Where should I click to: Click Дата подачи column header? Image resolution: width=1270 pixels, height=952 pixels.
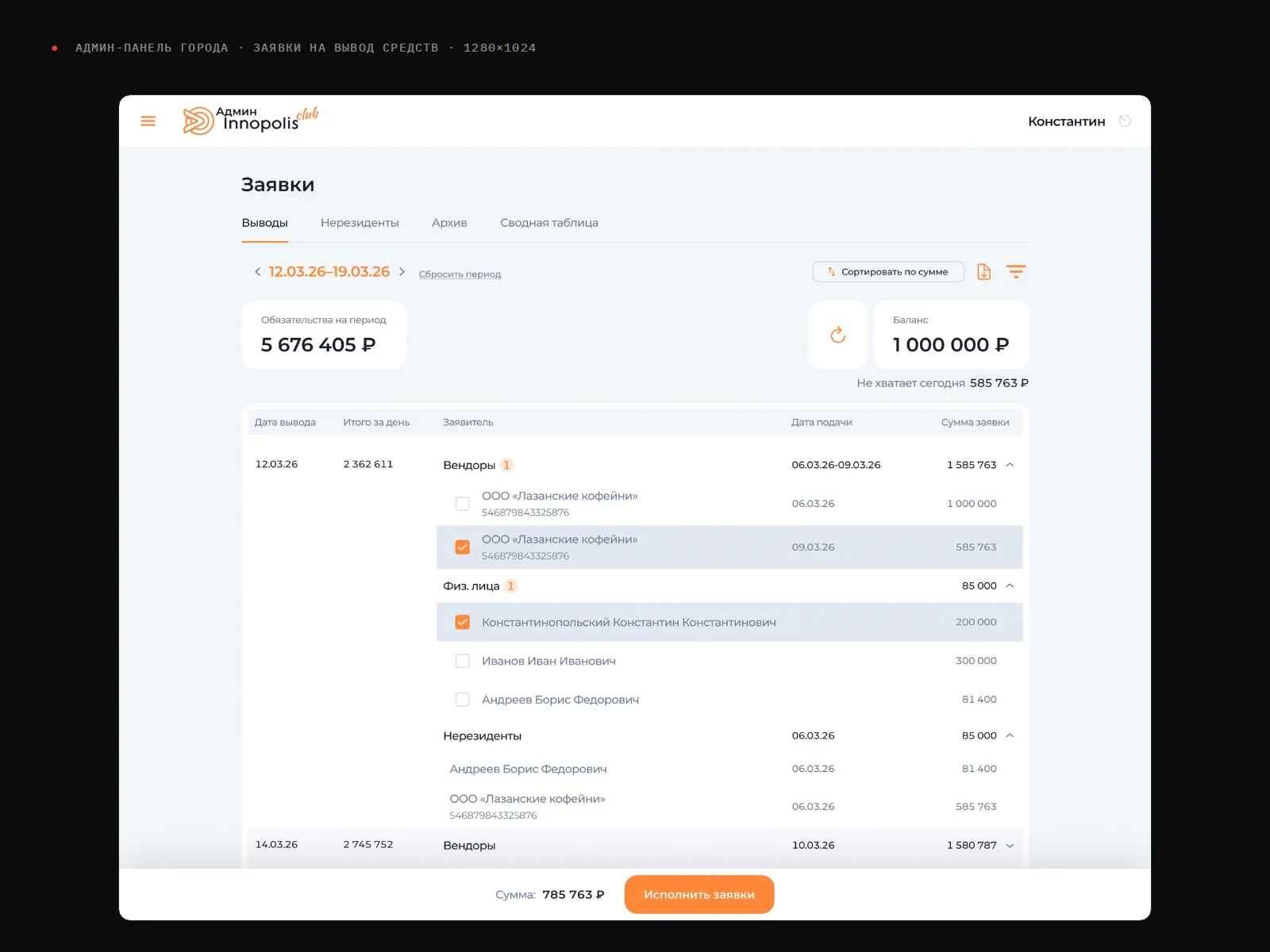[822, 422]
